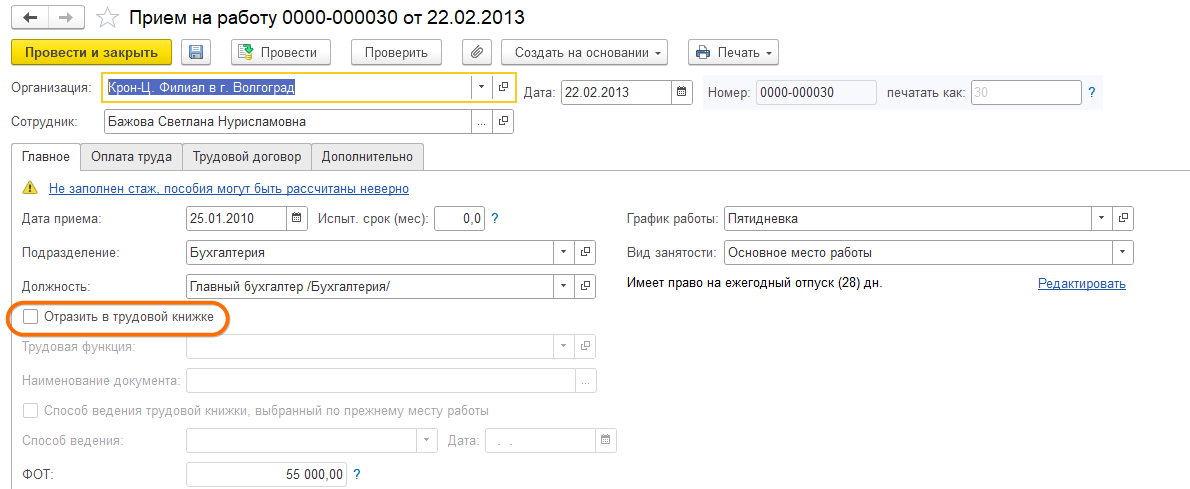Open the Вид занятости dropdown
This screenshot has height=489, width=1190.
[x=1123, y=252]
